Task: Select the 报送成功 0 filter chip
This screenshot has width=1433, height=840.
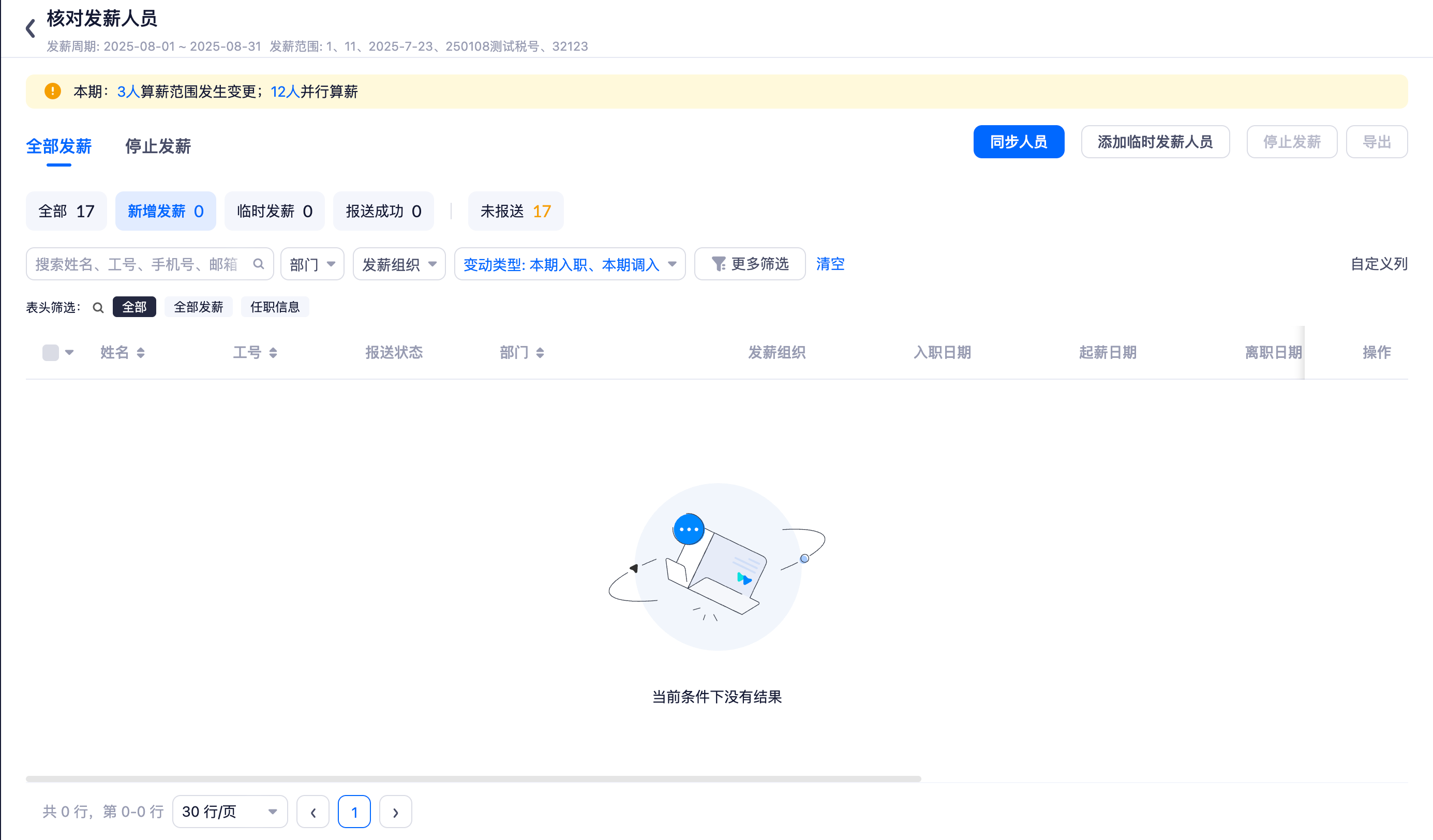Action: (384, 211)
